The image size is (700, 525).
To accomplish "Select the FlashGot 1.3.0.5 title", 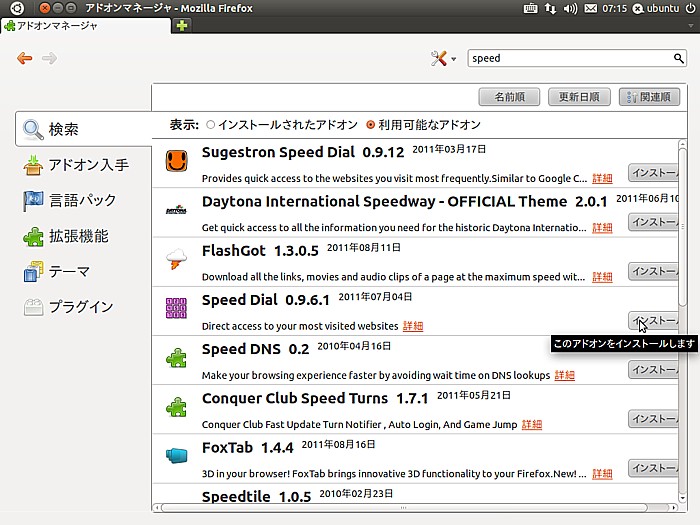I will tap(260, 250).
